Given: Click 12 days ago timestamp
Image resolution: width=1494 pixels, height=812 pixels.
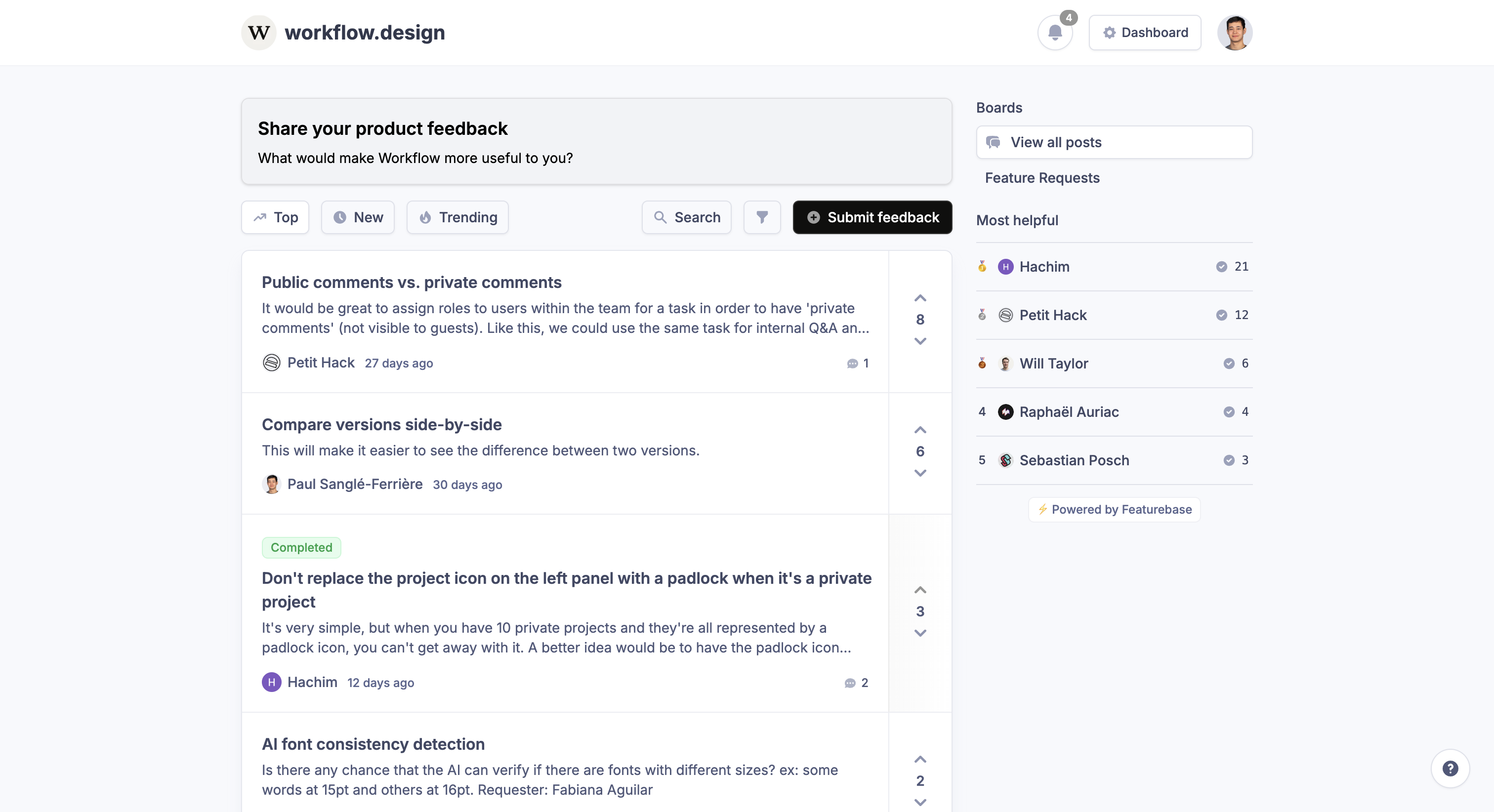Looking at the screenshot, I should coord(380,683).
